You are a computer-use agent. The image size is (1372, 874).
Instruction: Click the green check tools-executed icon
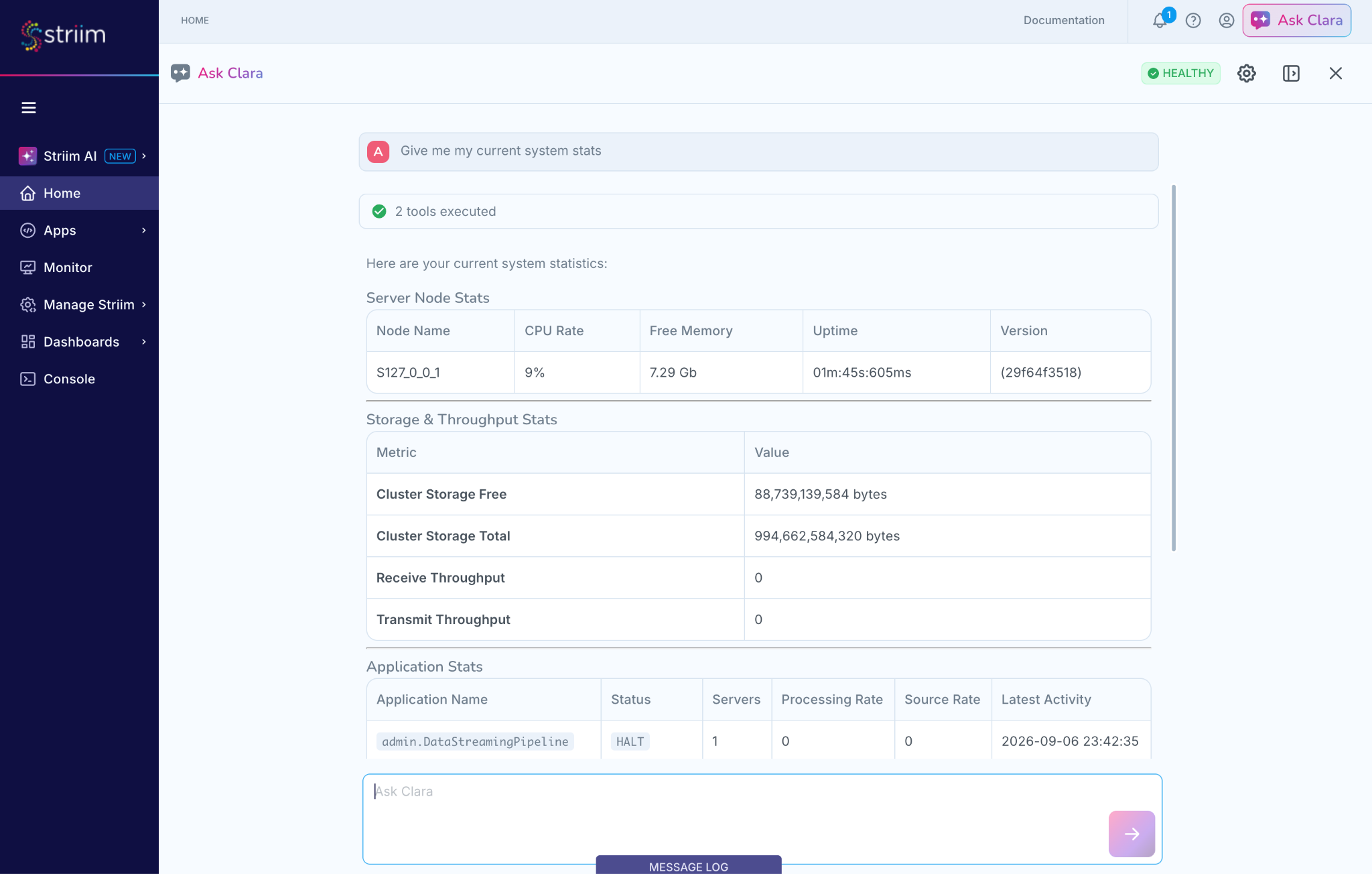tap(379, 212)
